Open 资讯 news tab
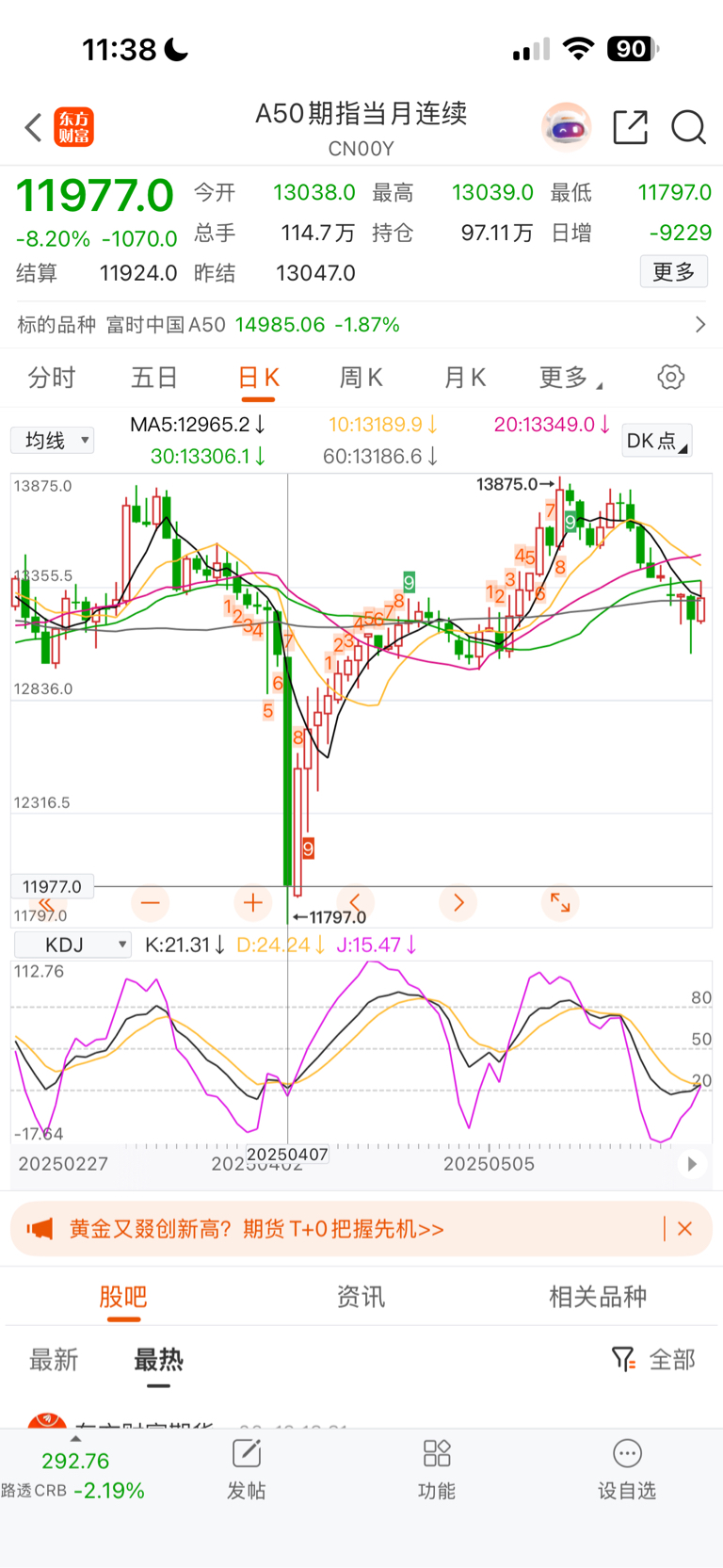The width and height of the screenshot is (723, 1568). (361, 1297)
